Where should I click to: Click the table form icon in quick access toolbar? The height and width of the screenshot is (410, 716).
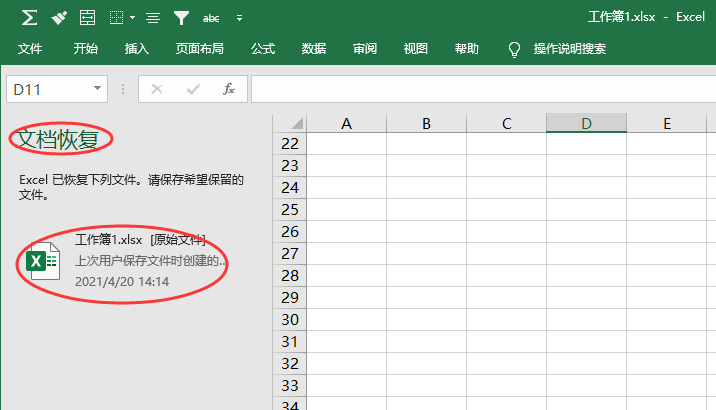[x=87, y=18]
